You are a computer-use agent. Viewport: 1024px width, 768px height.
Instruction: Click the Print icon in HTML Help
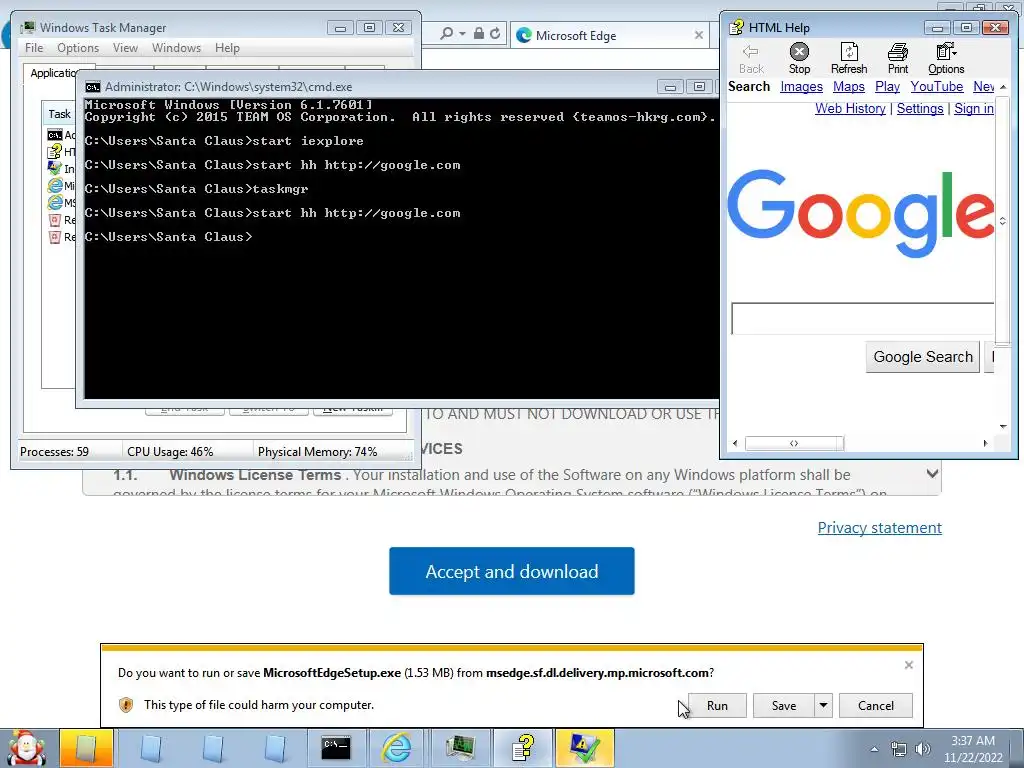click(x=897, y=52)
